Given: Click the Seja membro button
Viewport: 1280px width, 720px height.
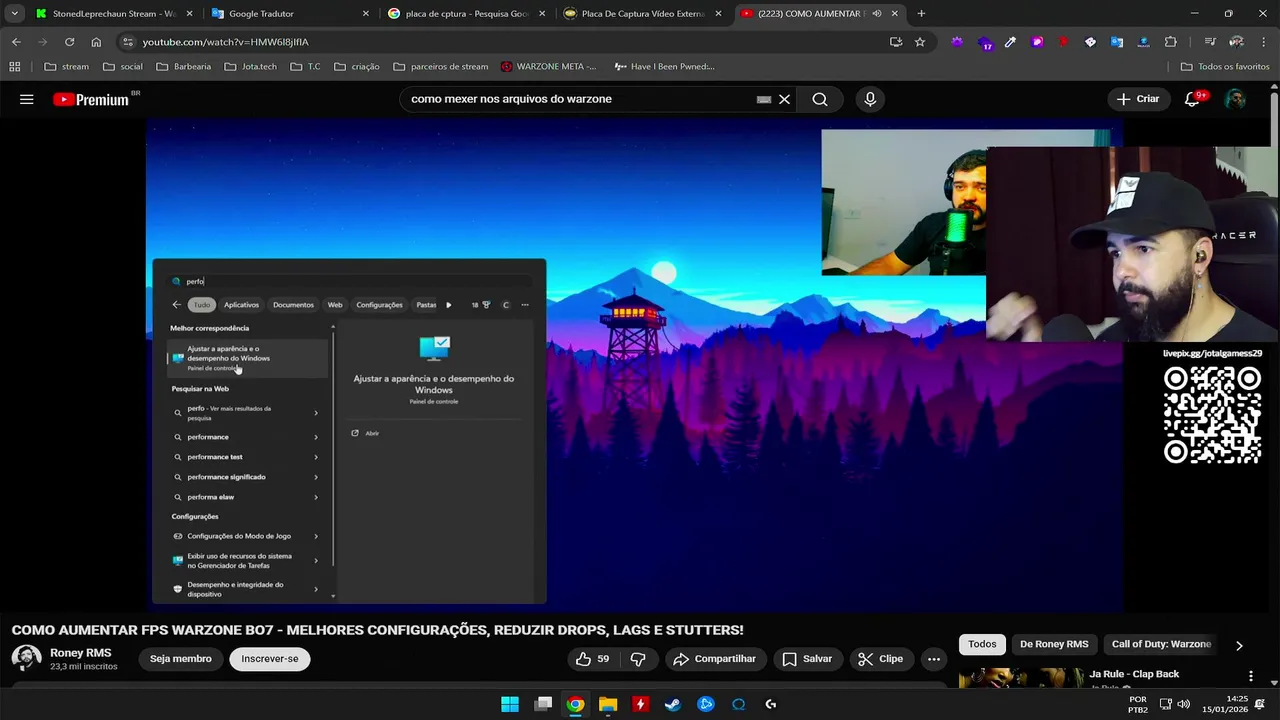Looking at the screenshot, I should [x=181, y=659].
